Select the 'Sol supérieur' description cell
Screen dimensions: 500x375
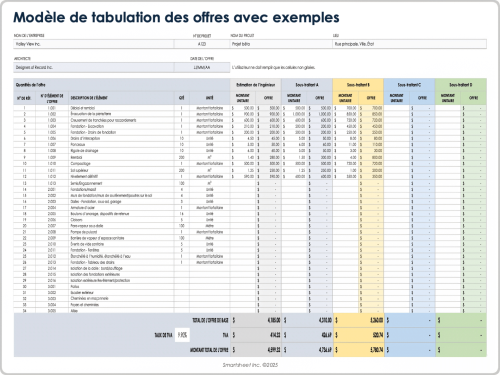(121, 170)
